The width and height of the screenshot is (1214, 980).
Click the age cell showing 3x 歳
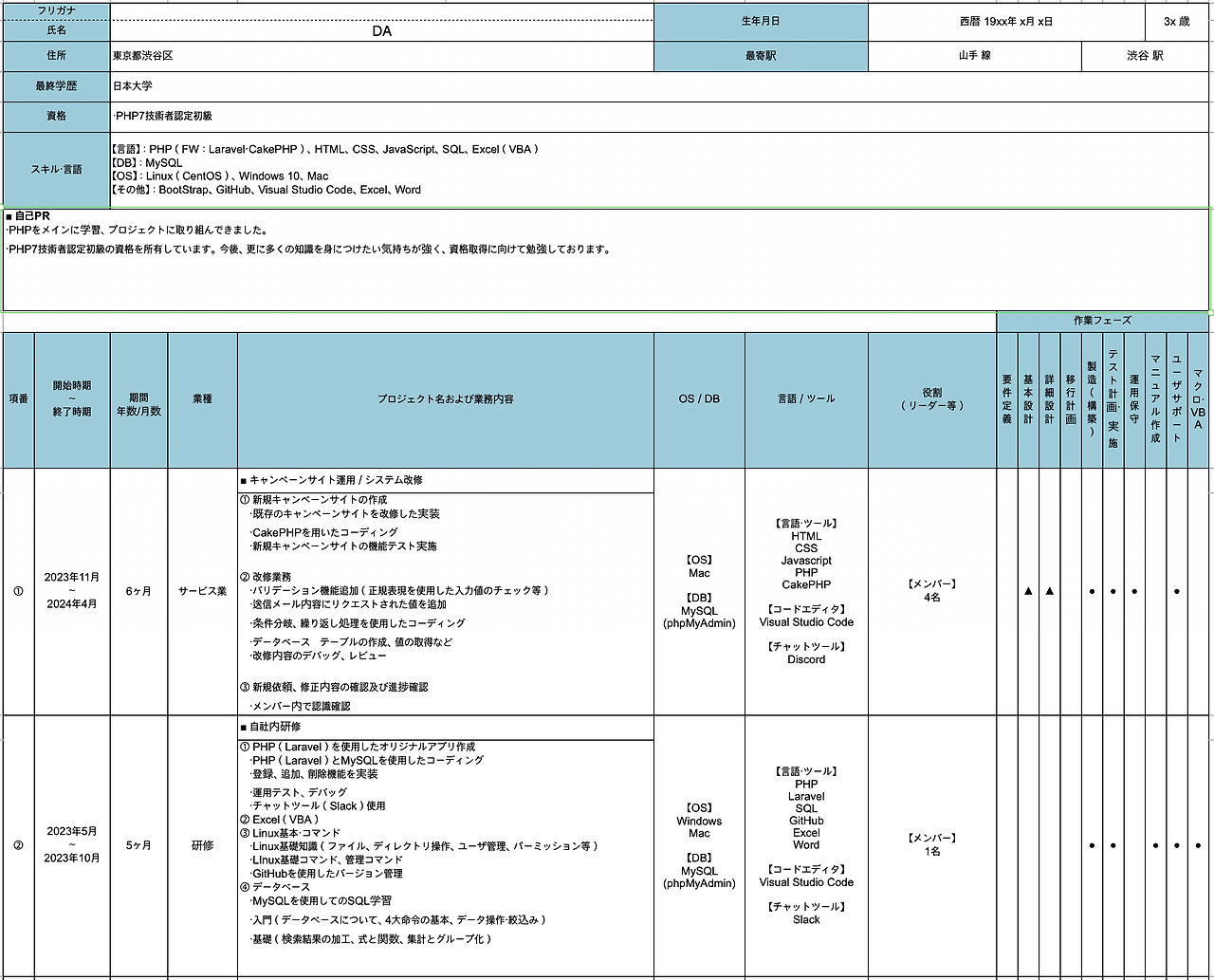tap(1176, 22)
